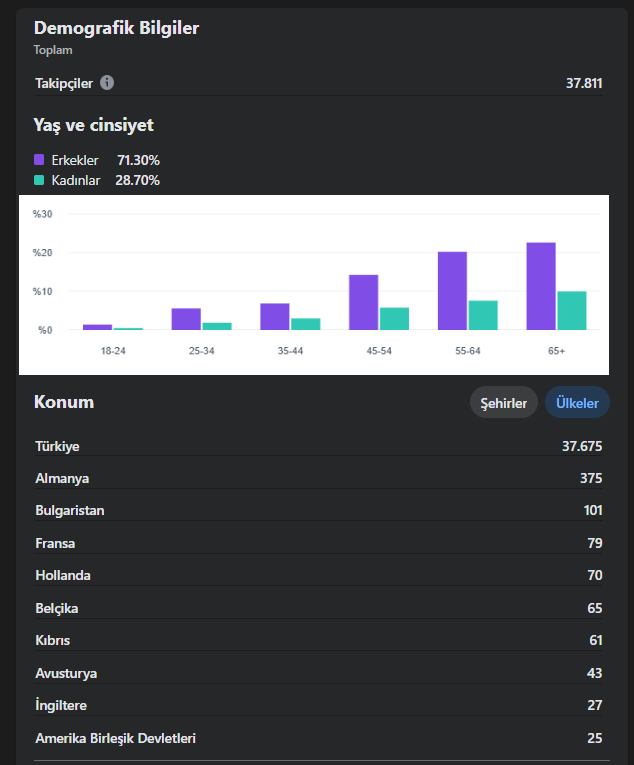The image size is (634, 765).
Task: Click the purple bar for 25-34
Action: [x=186, y=319]
